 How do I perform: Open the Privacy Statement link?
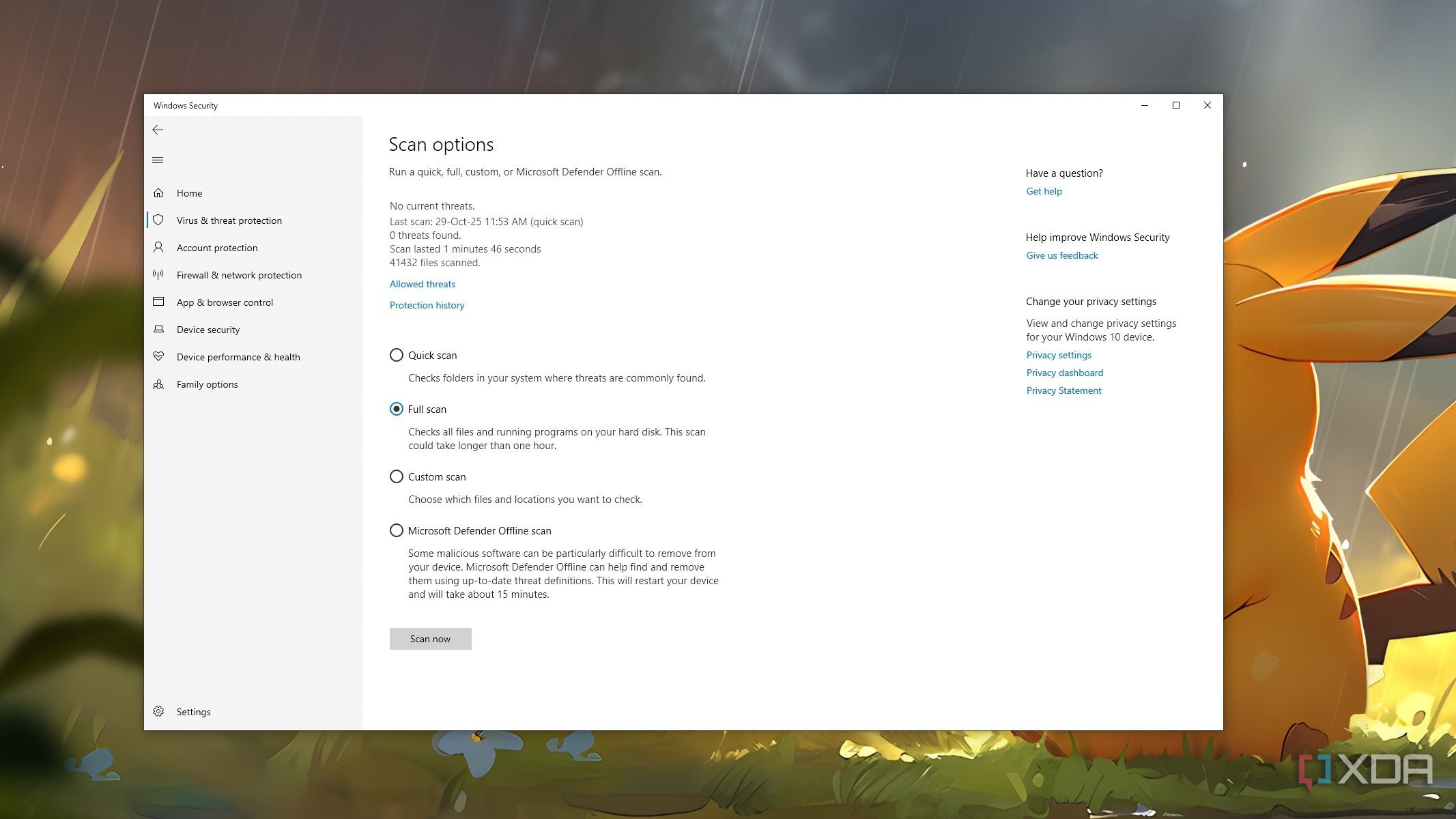[x=1064, y=390]
